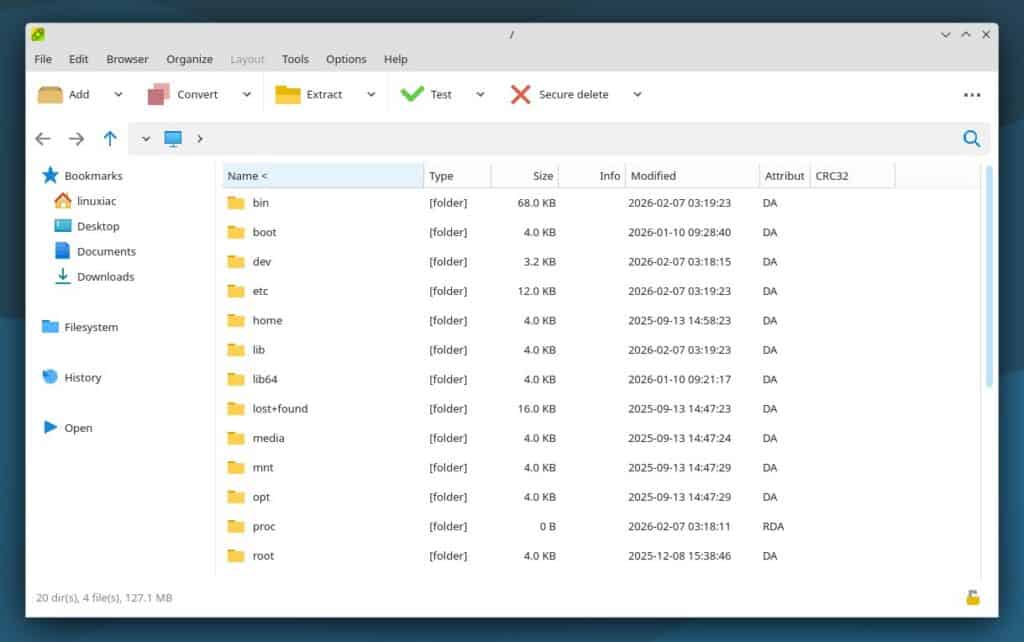Open the more options ellipsis menu
This screenshot has height=642, width=1024.
tap(971, 94)
